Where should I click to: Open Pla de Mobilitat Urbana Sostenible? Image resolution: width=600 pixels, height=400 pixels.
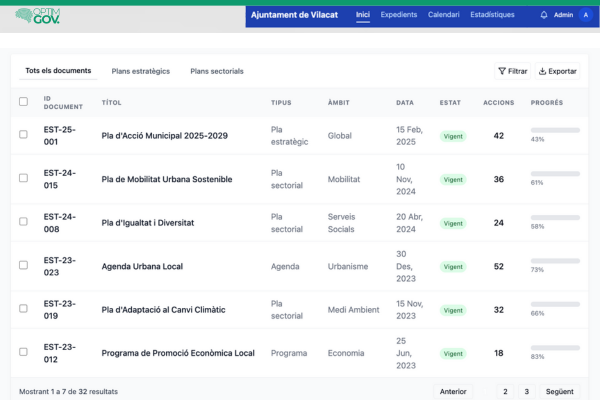(x=166, y=180)
